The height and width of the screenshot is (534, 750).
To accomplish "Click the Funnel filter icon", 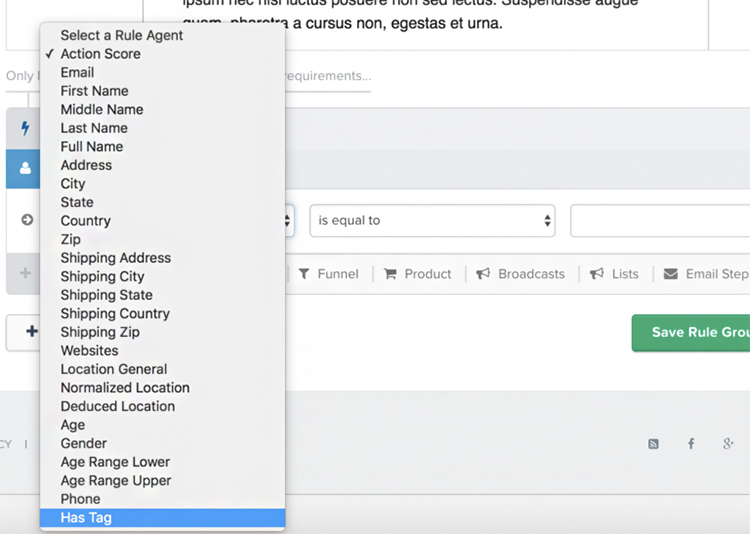I will coord(304,274).
